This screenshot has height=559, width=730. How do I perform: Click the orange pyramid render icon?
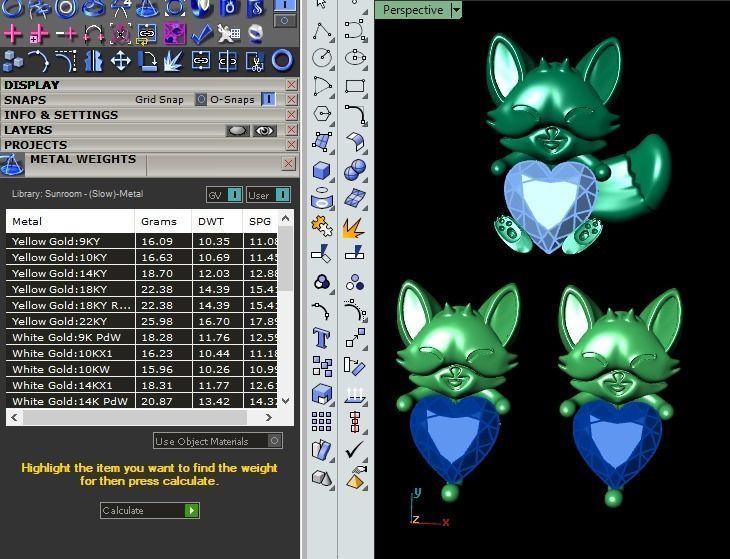click(x=356, y=478)
